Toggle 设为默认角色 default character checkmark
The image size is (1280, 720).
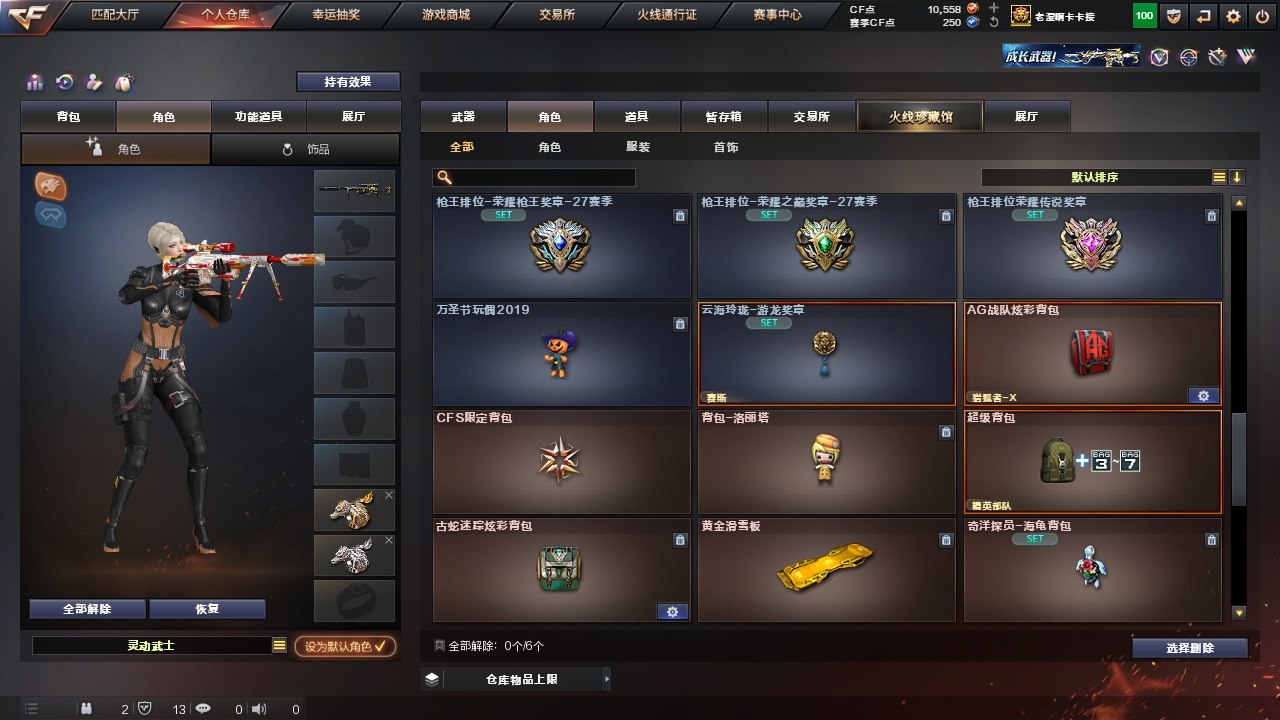[x=345, y=646]
